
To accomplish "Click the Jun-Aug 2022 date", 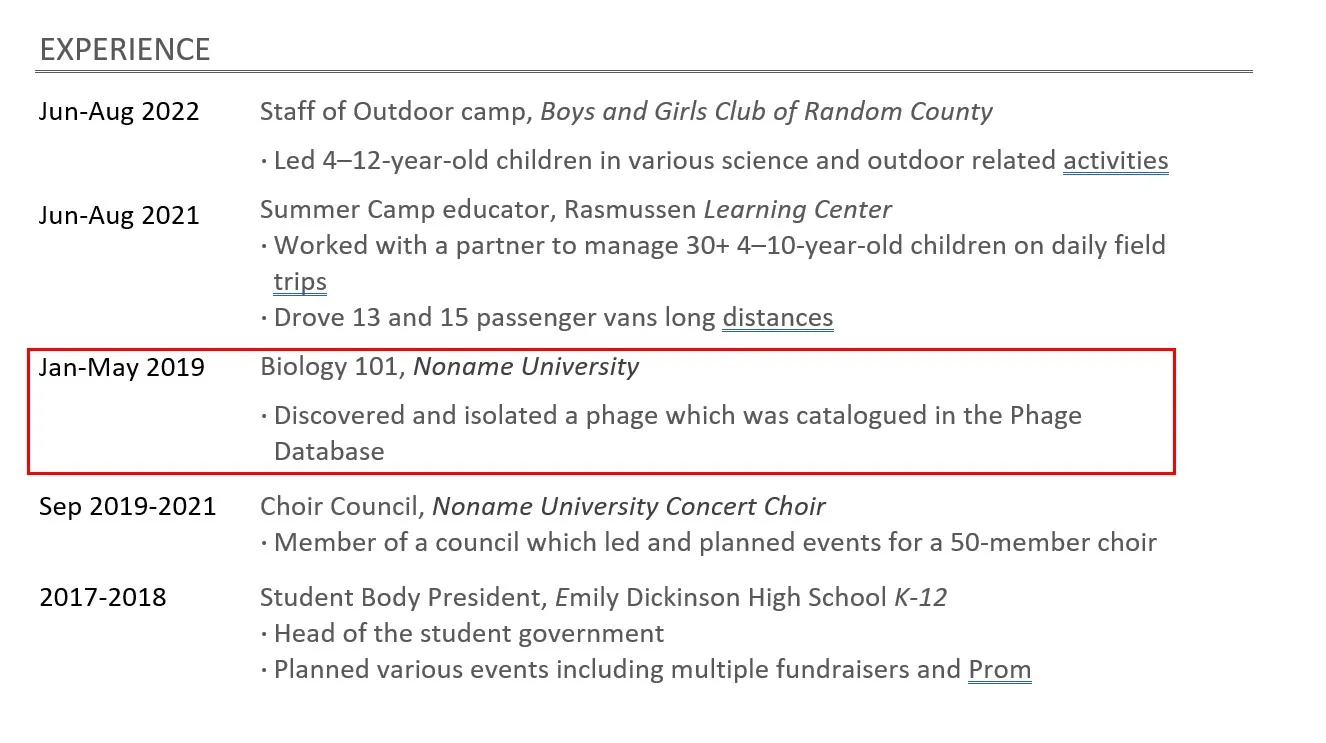I will 119,112.
